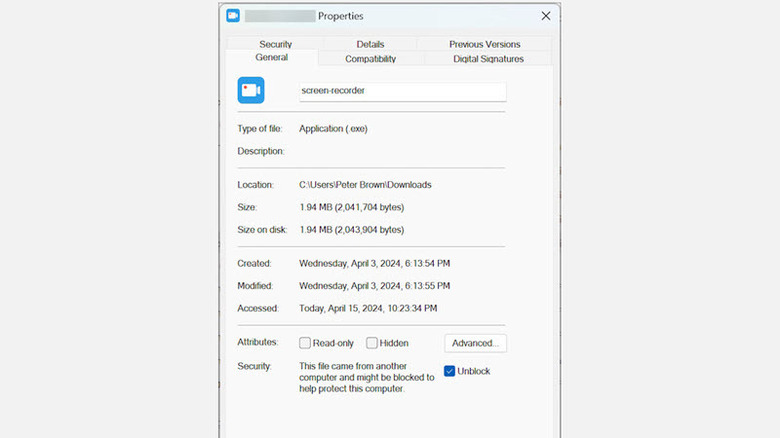Click the 'Attributes:' label

[x=258, y=342]
